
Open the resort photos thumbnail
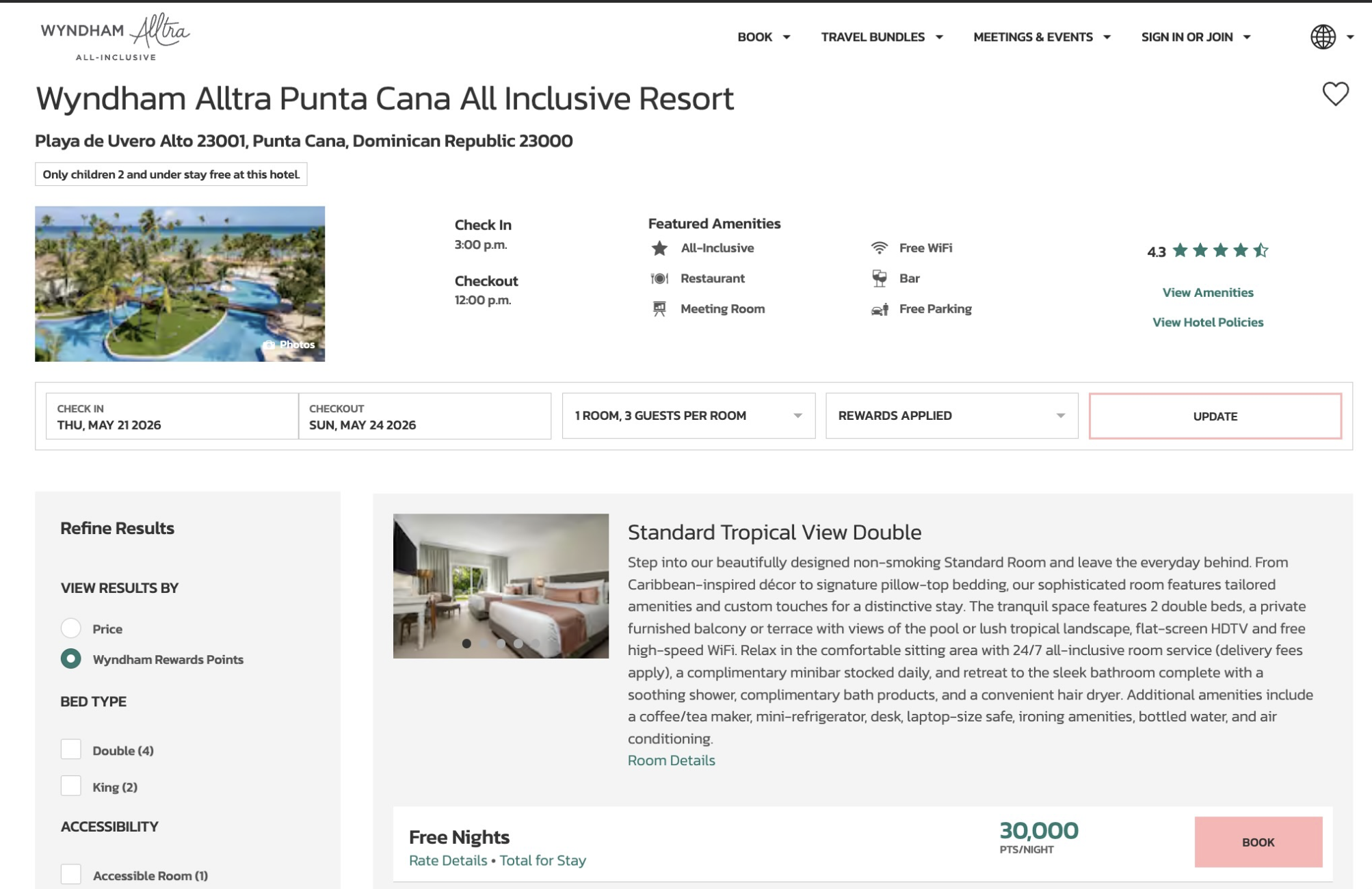[x=180, y=284]
